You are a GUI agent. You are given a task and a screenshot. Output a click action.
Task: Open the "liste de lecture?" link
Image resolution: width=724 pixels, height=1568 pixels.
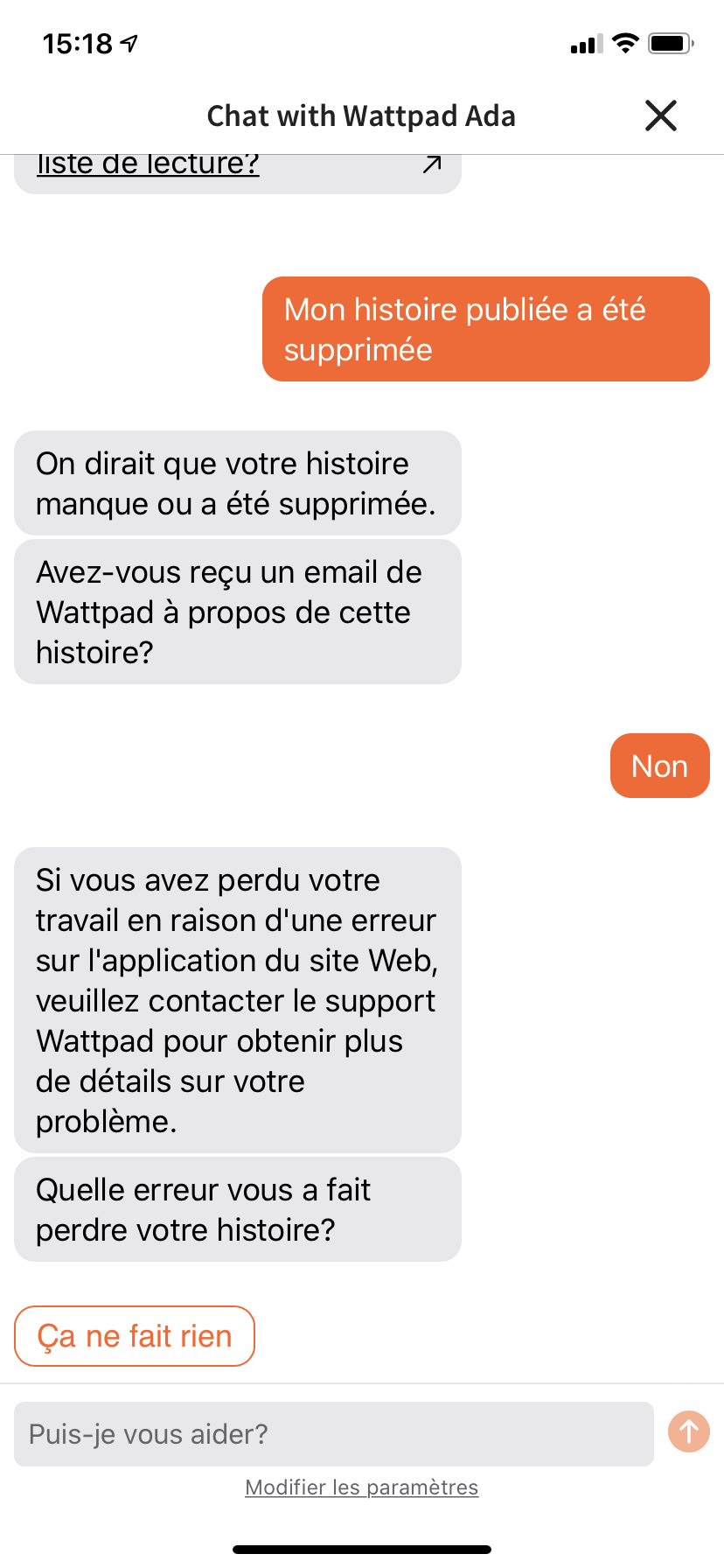(x=148, y=164)
